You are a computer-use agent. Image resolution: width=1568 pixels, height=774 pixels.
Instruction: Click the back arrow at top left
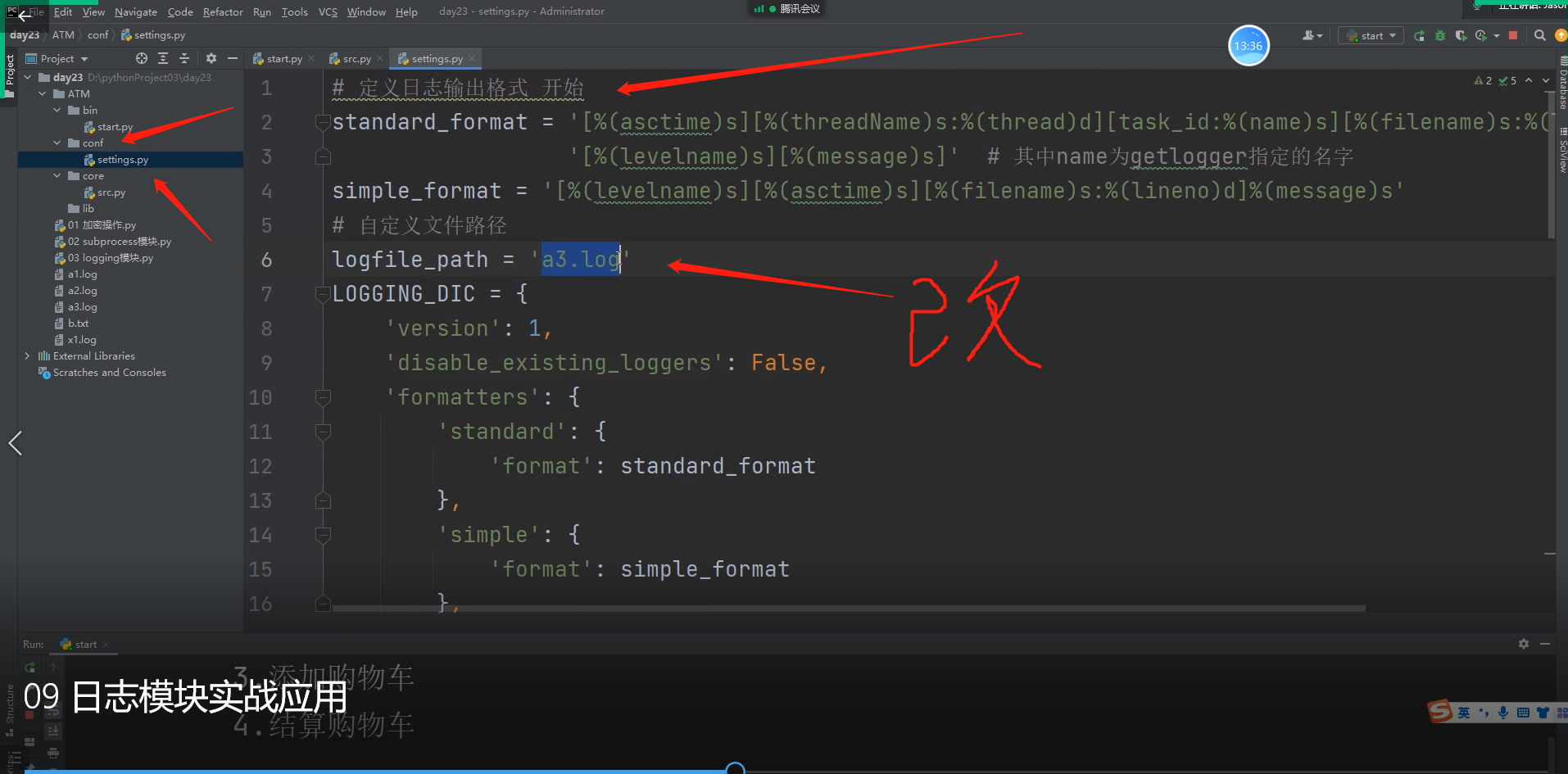click(23, 15)
